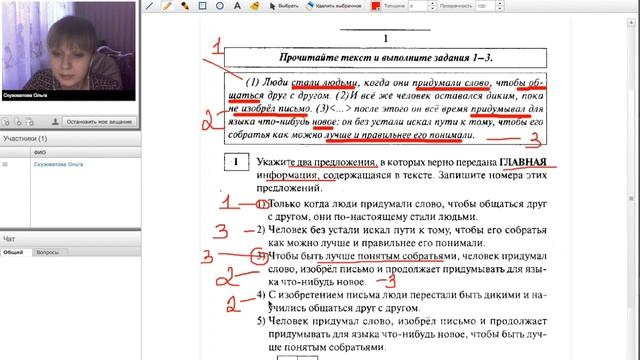Click answer option 5 starting "Человек придумал слово"

[x=402, y=334]
